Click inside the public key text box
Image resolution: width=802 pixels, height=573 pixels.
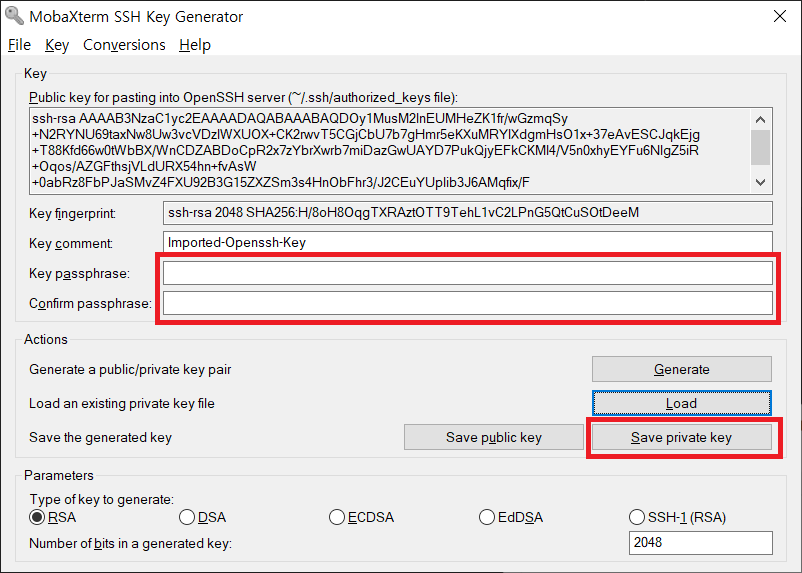click(390, 151)
